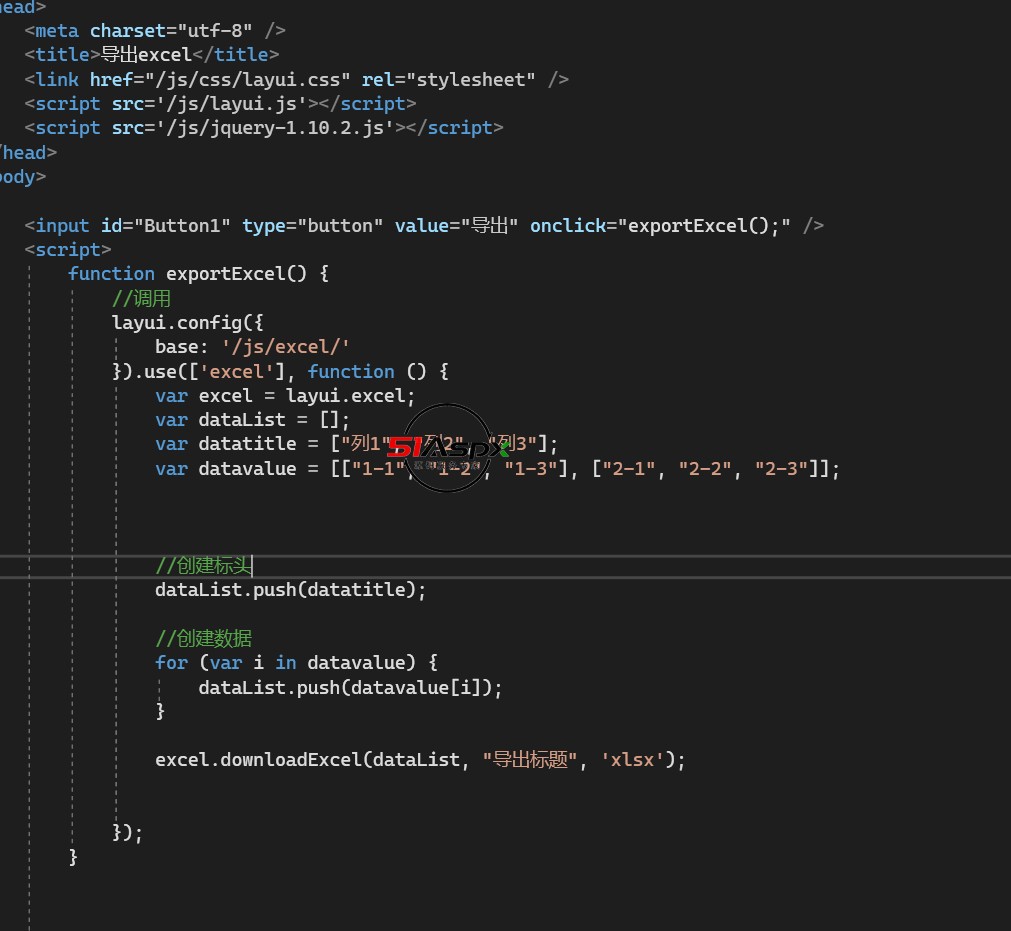Click the id="Button1" attribute
This screenshot has height=931, width=1011.
pyautogui.click(x=166, y=226)
